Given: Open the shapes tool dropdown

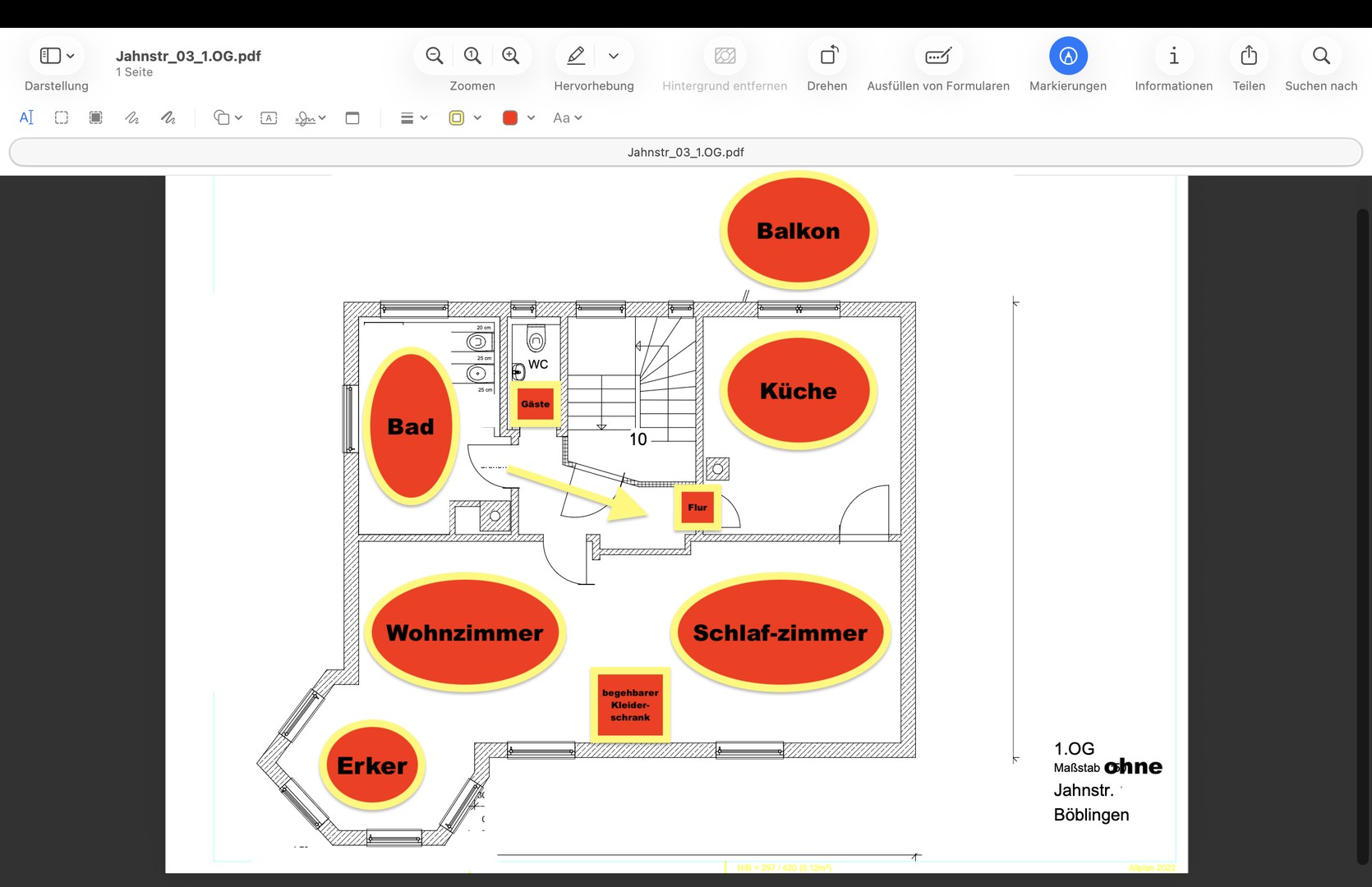Looking at the screenshot, I should 228,117.
